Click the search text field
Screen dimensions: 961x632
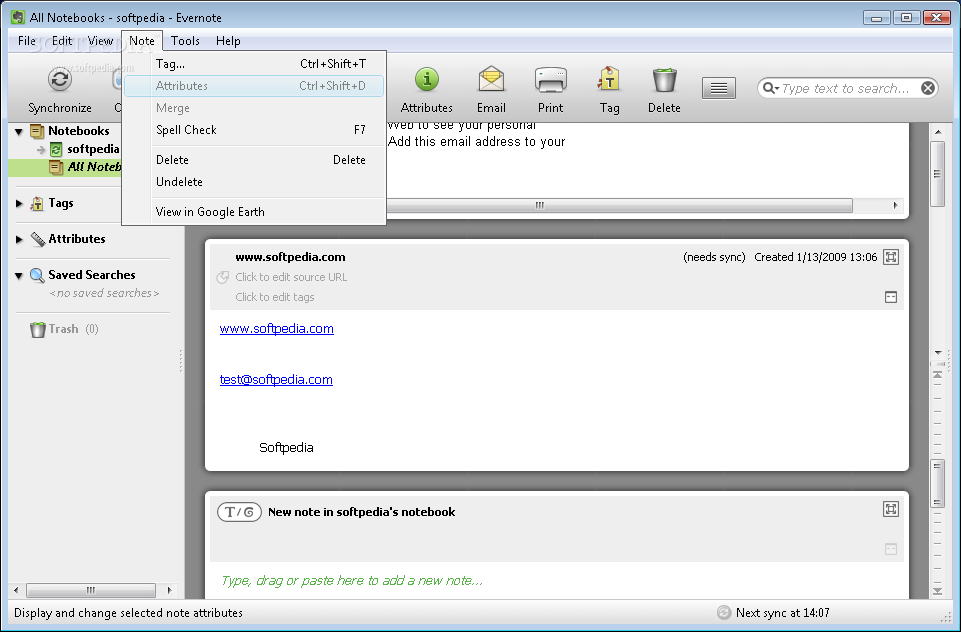click(x=846, y=88)
